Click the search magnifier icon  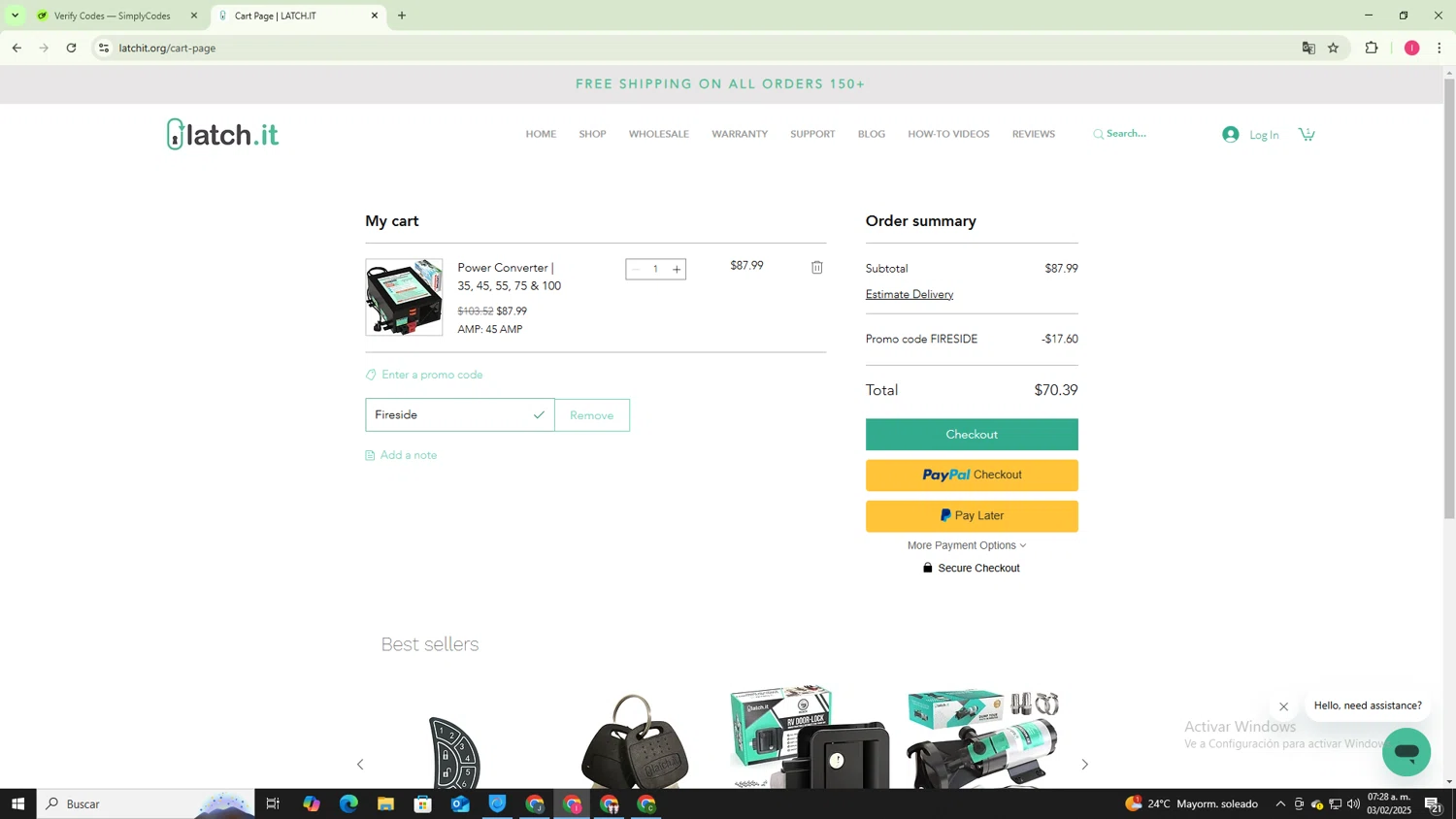pos(1098,135)
